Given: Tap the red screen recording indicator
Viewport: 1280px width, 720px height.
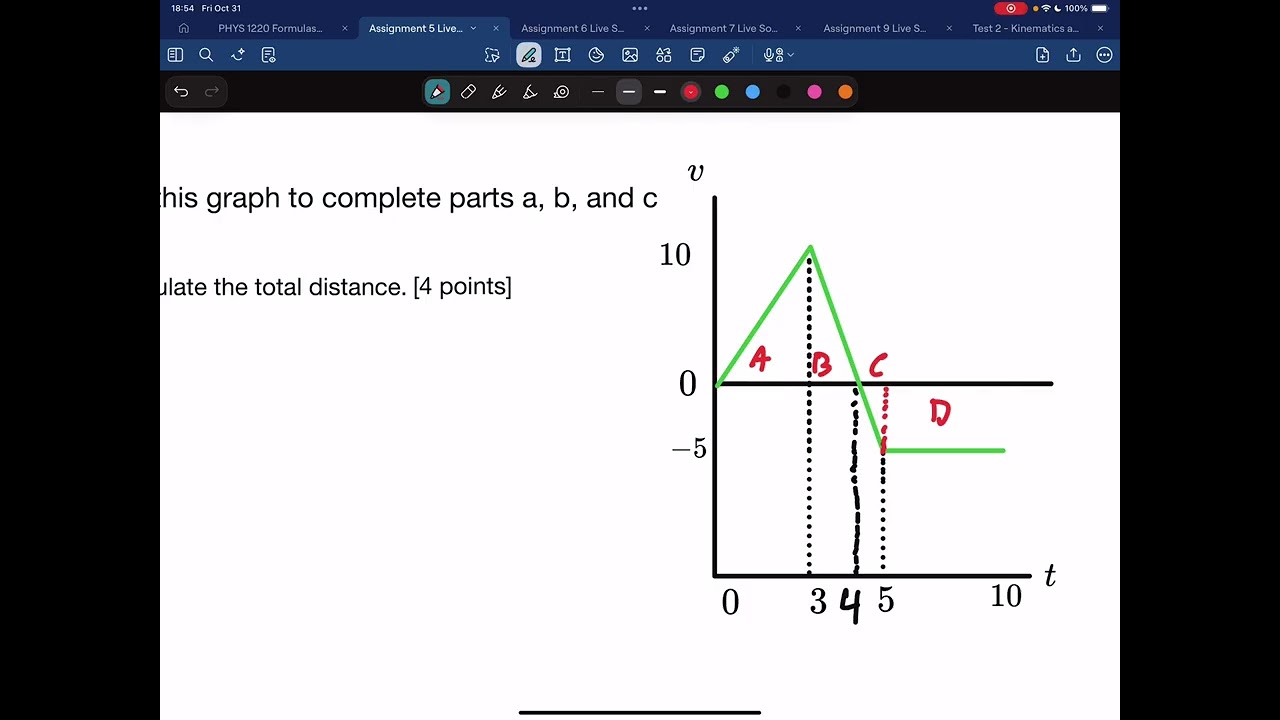Looking at the screenshot, I should [x=1010, y=8].
